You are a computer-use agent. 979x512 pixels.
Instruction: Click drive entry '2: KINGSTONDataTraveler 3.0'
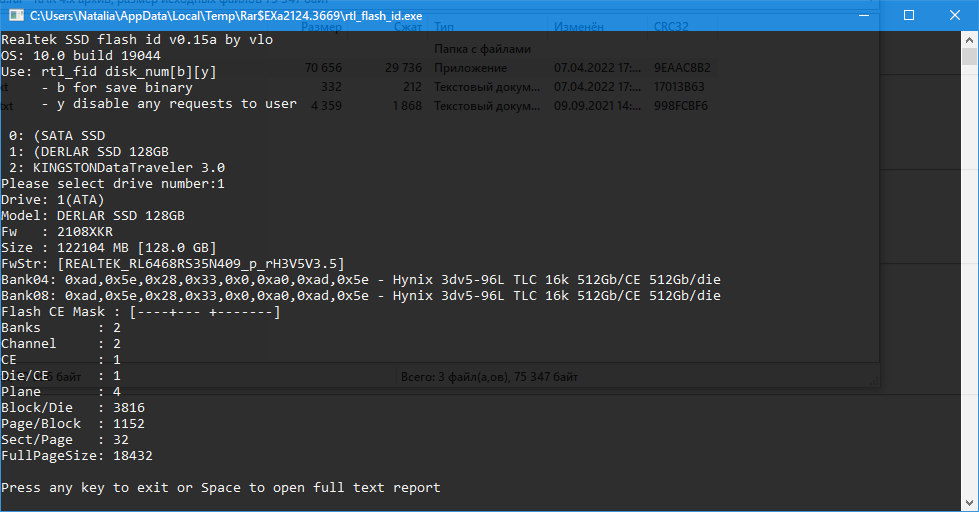click(117, 167)
